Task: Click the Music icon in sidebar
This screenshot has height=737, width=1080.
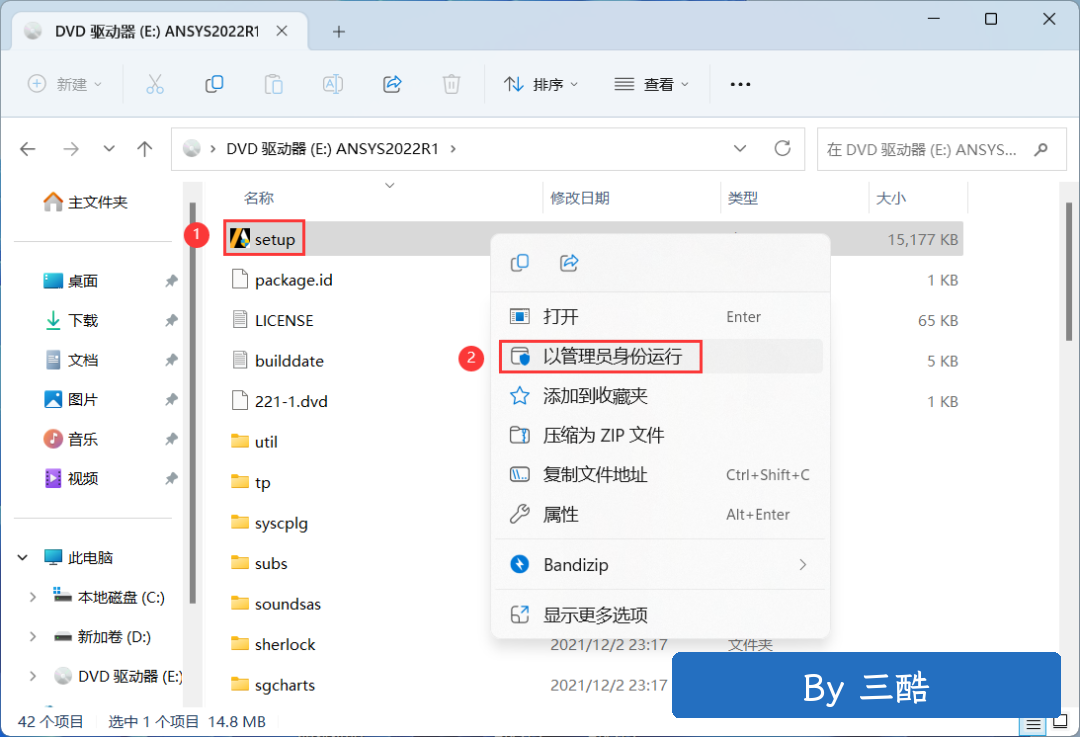Action: 53,439
